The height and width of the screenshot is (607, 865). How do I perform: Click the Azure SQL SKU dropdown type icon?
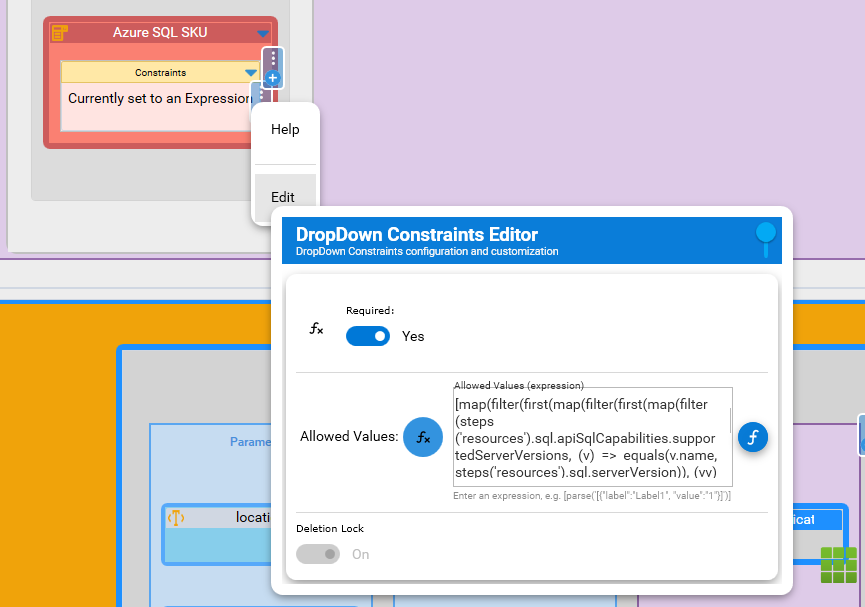point(60,33)
